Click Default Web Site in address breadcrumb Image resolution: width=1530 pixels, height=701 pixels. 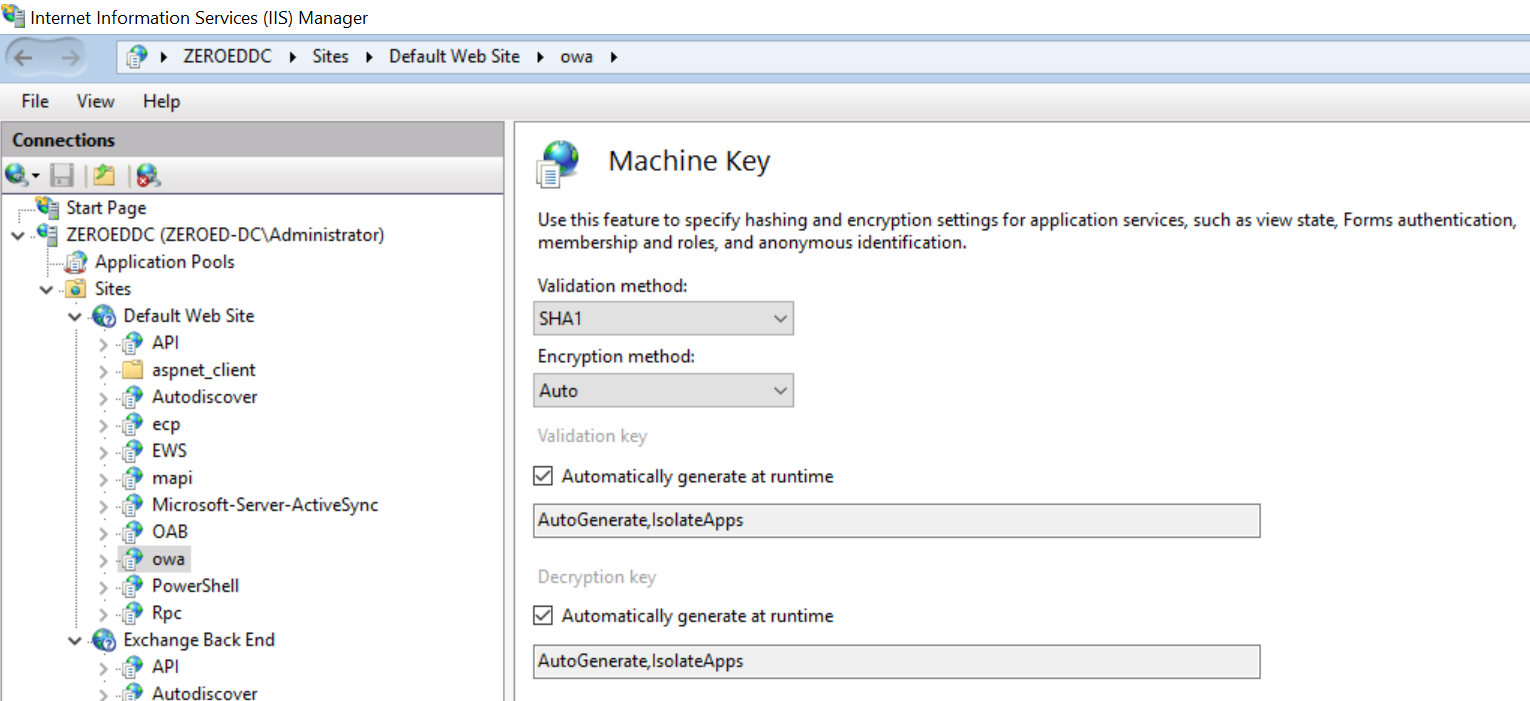[x=454, y=57]
